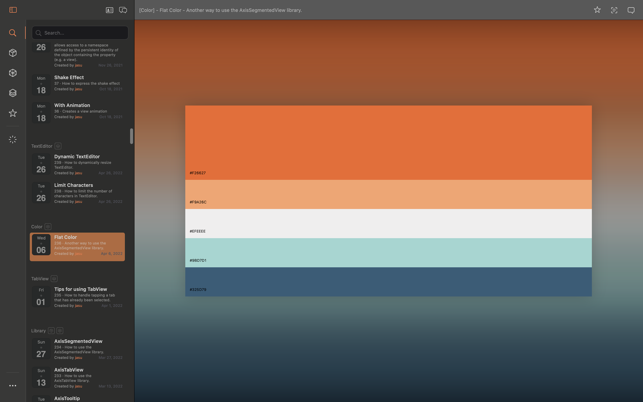Open the search section in sidebar
The image size is (643, 402).
click(13, 33)
